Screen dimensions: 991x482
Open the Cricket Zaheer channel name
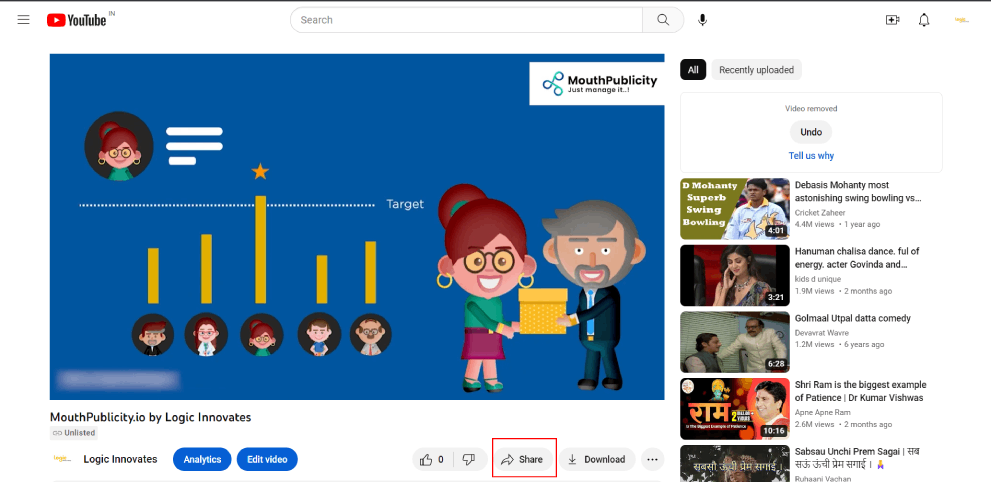820,213
